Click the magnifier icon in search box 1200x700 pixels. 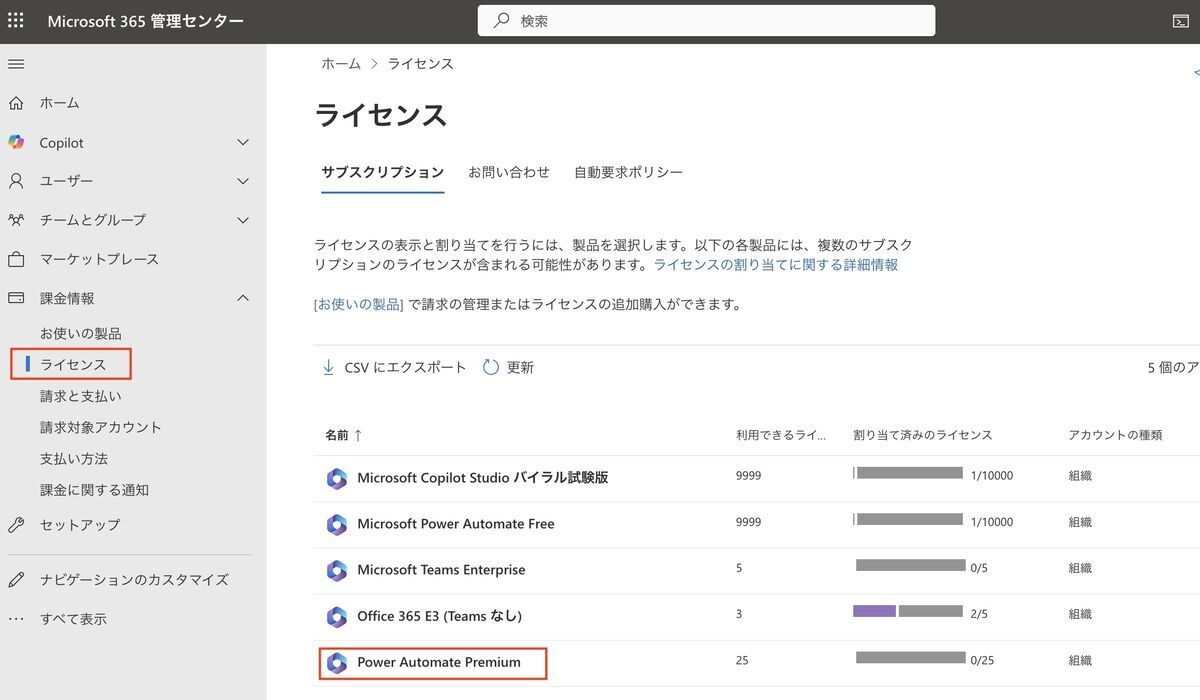click(x=501, y=20)
